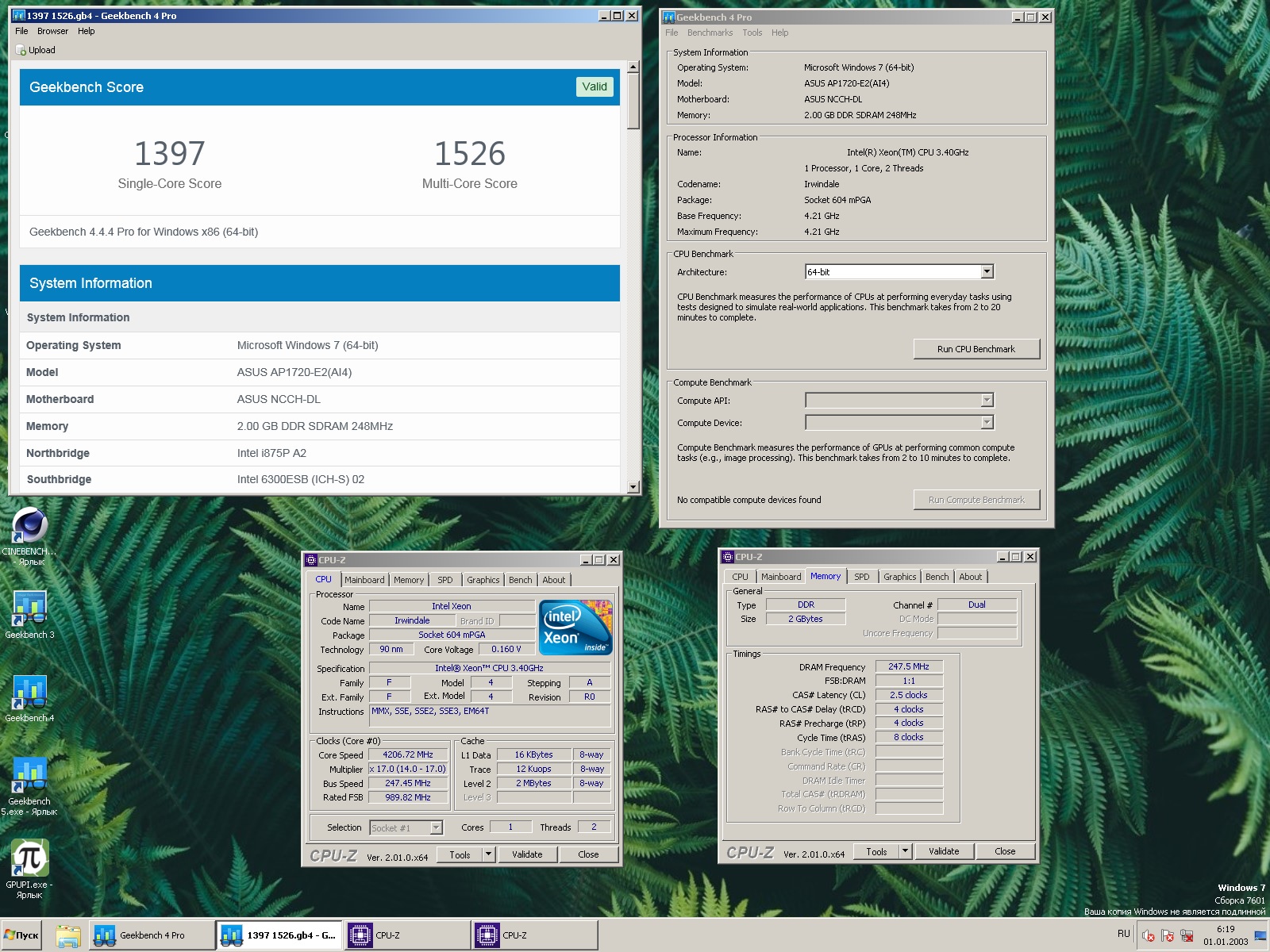Click the results window scrollbar thumb

[633, 102]
